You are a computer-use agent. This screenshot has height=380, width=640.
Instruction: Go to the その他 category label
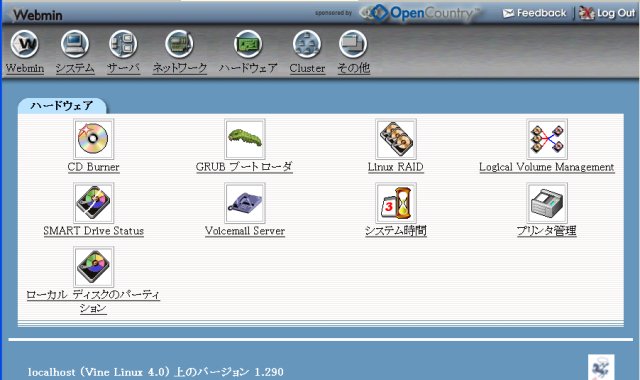[x=353, y=68]
